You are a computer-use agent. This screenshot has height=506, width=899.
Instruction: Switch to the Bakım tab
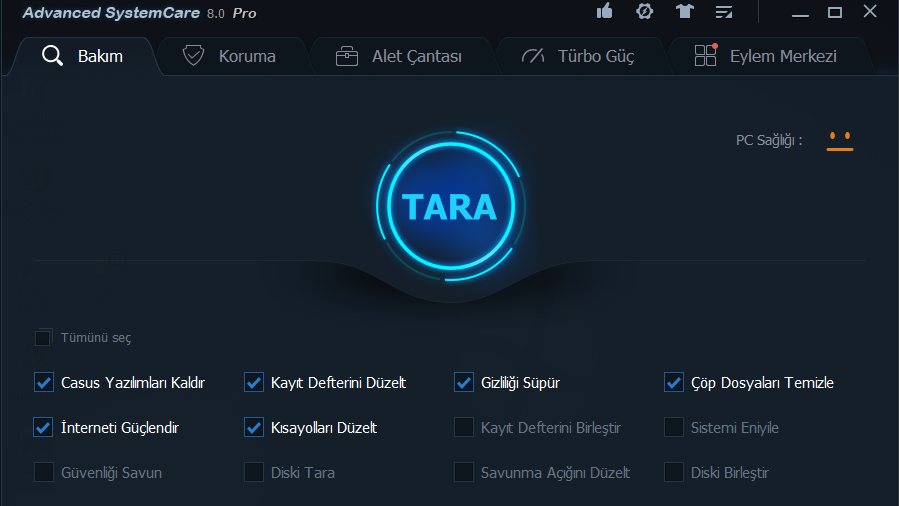point(83,56)
